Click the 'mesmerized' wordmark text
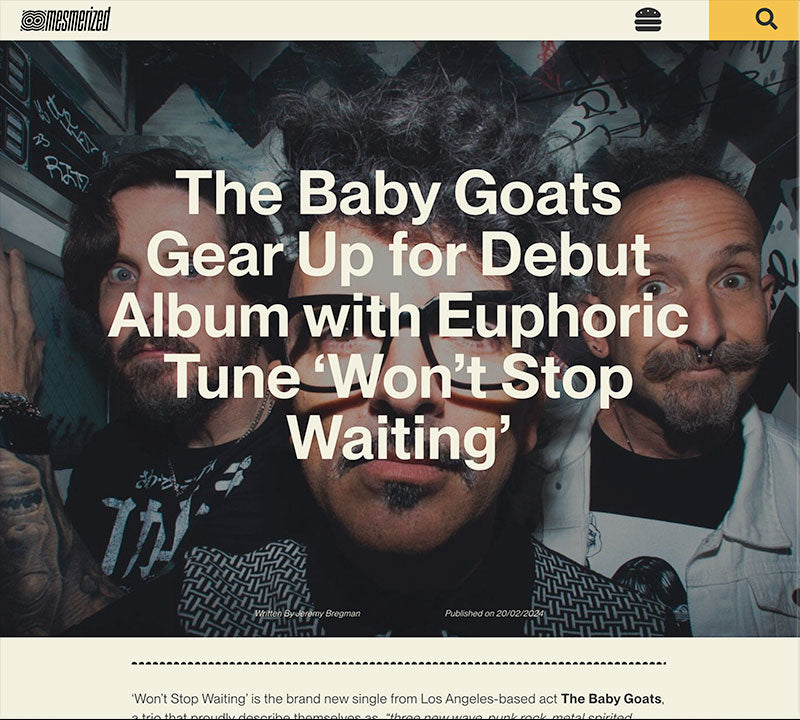 point(78,19)
